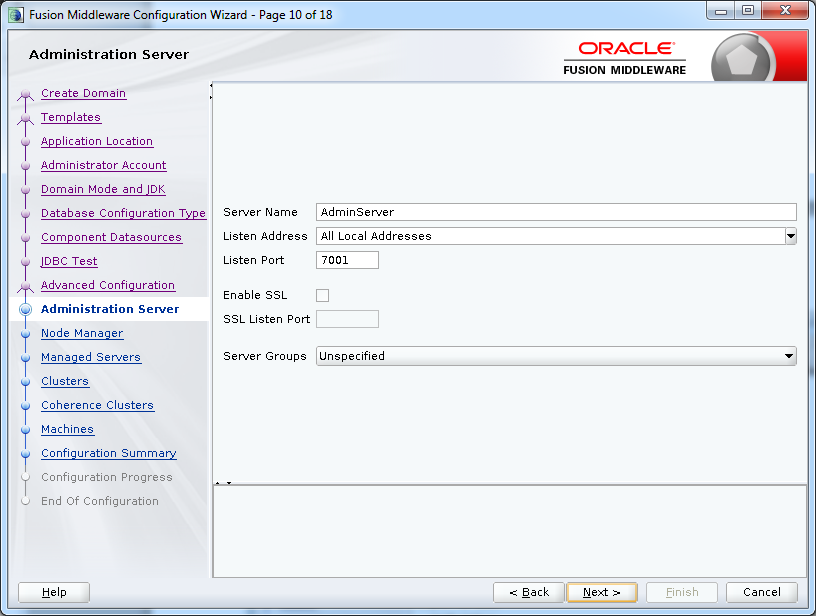Open the JDBC Test step

pyautogui.click(x=69, y=261)
